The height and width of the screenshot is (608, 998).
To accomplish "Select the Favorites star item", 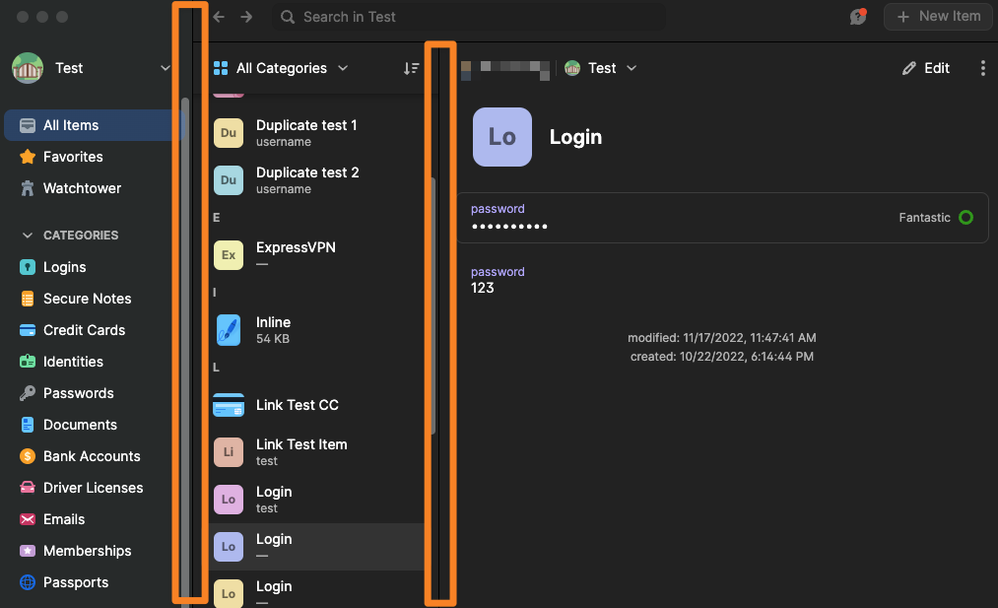I will click(x=72, y=157).
